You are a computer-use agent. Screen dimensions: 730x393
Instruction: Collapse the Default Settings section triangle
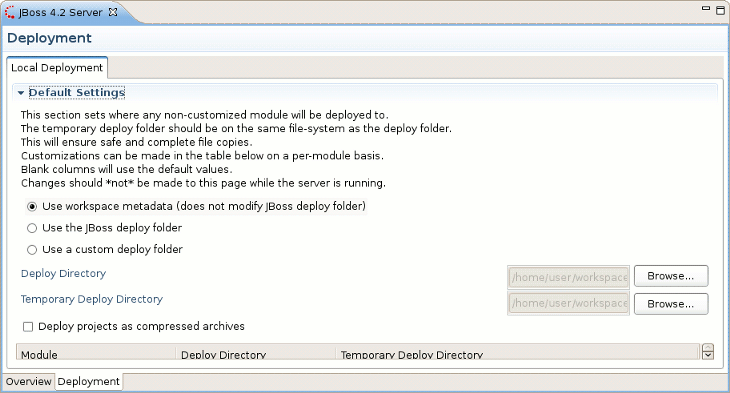[20, 93]
